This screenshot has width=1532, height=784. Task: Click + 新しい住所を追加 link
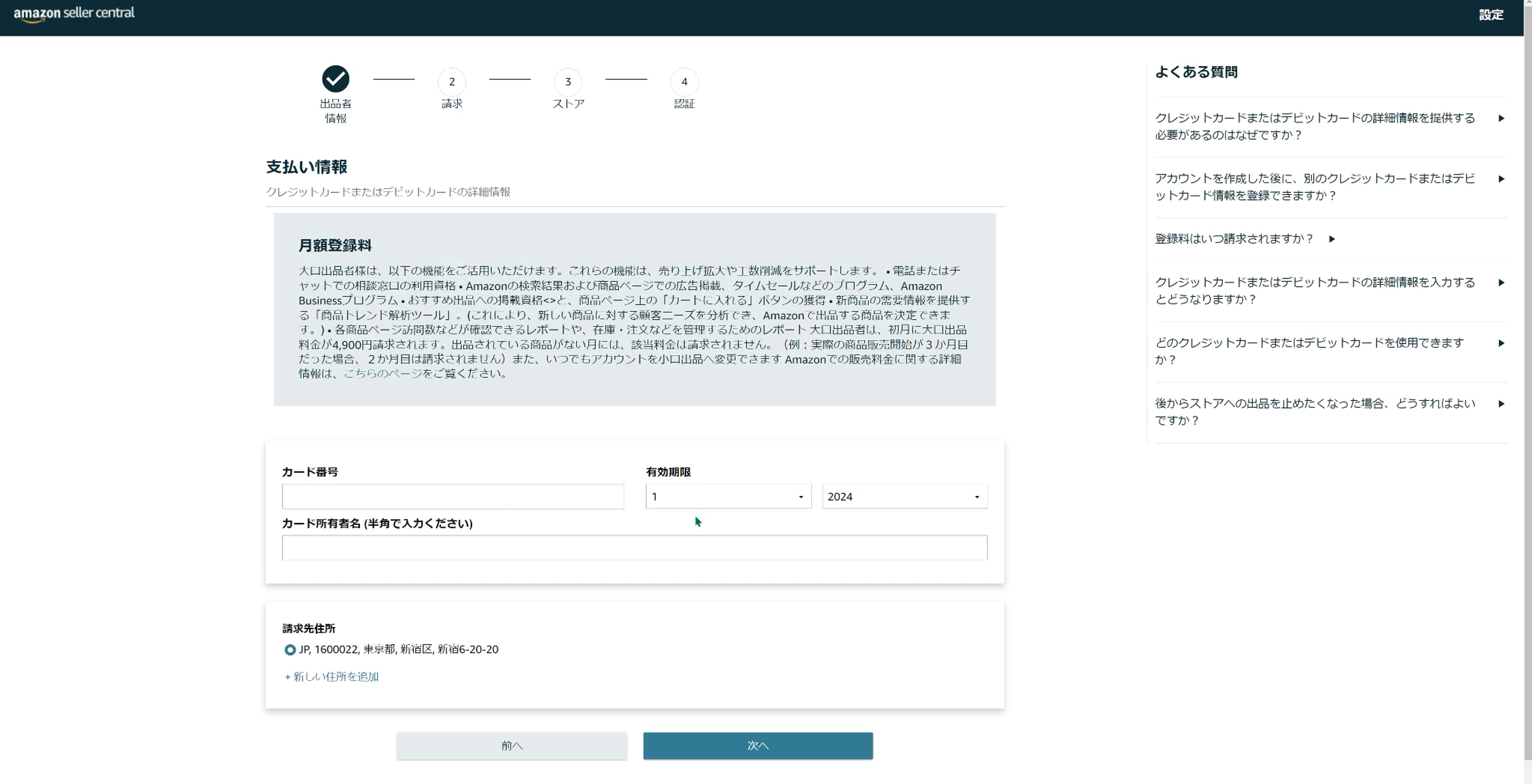[x=332, y=677]
